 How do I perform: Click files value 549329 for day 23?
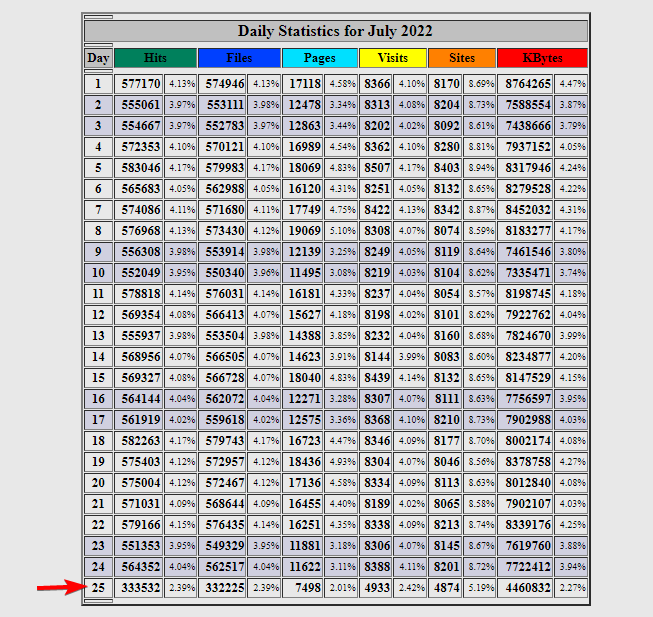click(x=222, y=545)
